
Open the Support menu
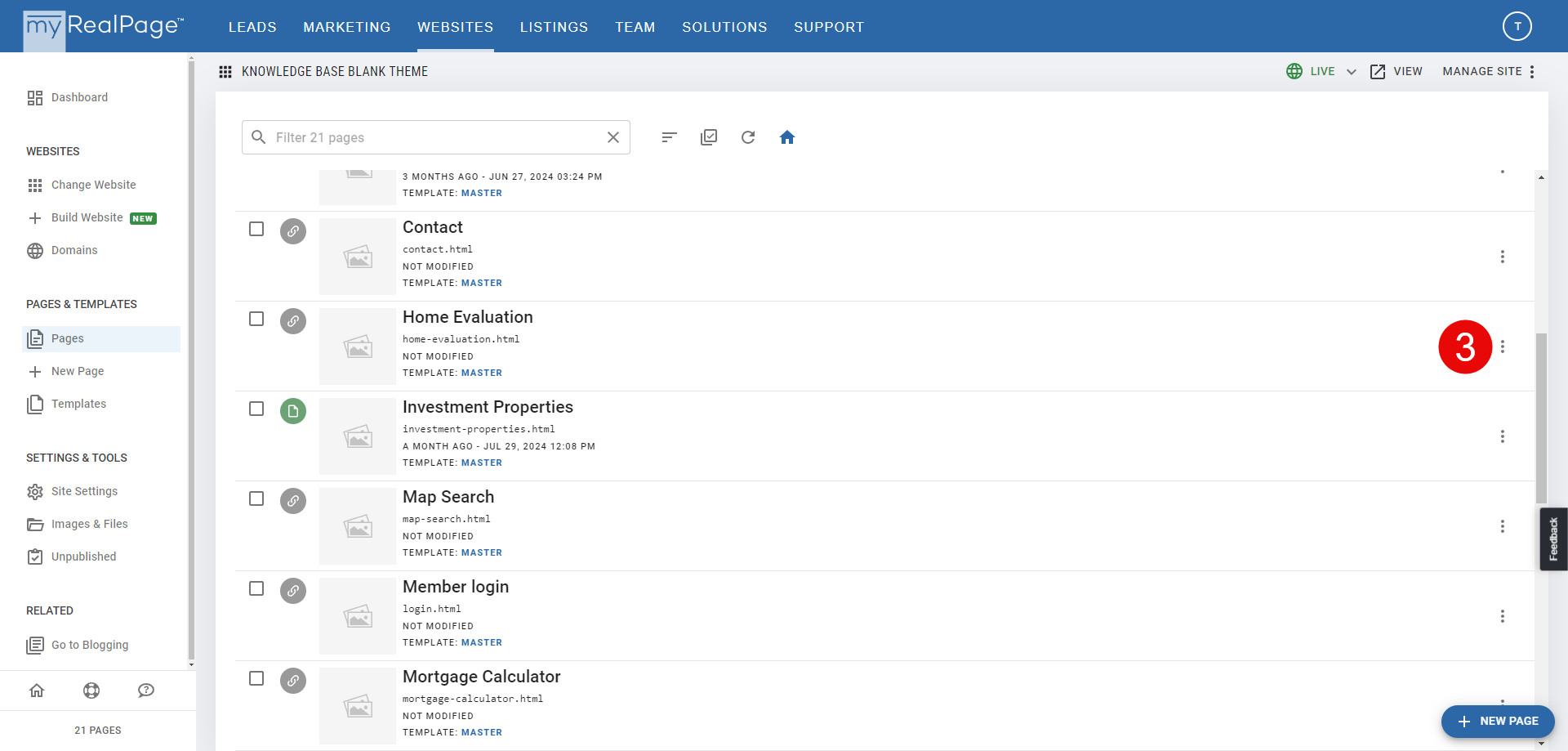coord(829,27)
